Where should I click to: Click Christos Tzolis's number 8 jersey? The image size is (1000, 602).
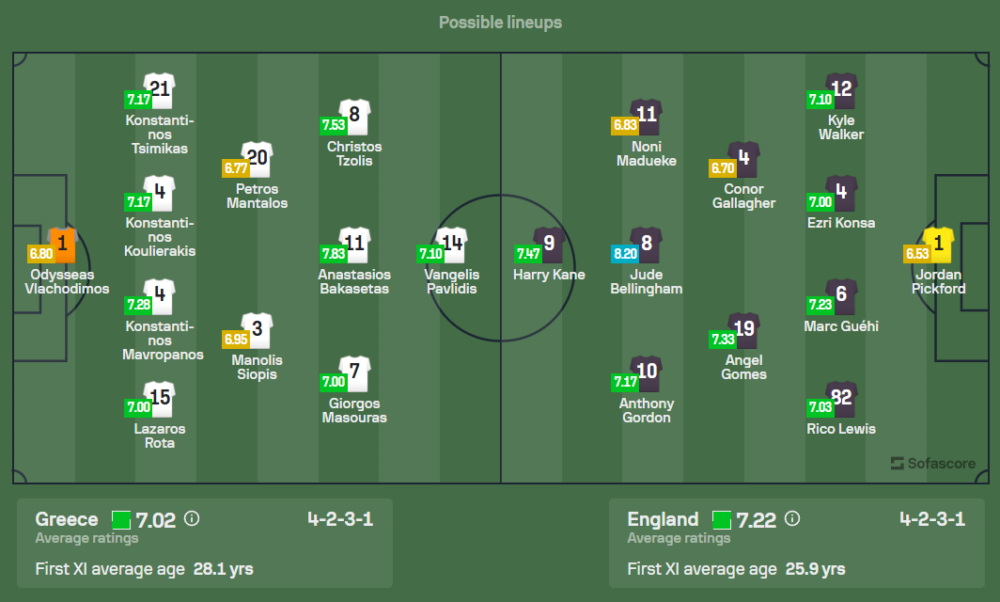click(354, 116)
